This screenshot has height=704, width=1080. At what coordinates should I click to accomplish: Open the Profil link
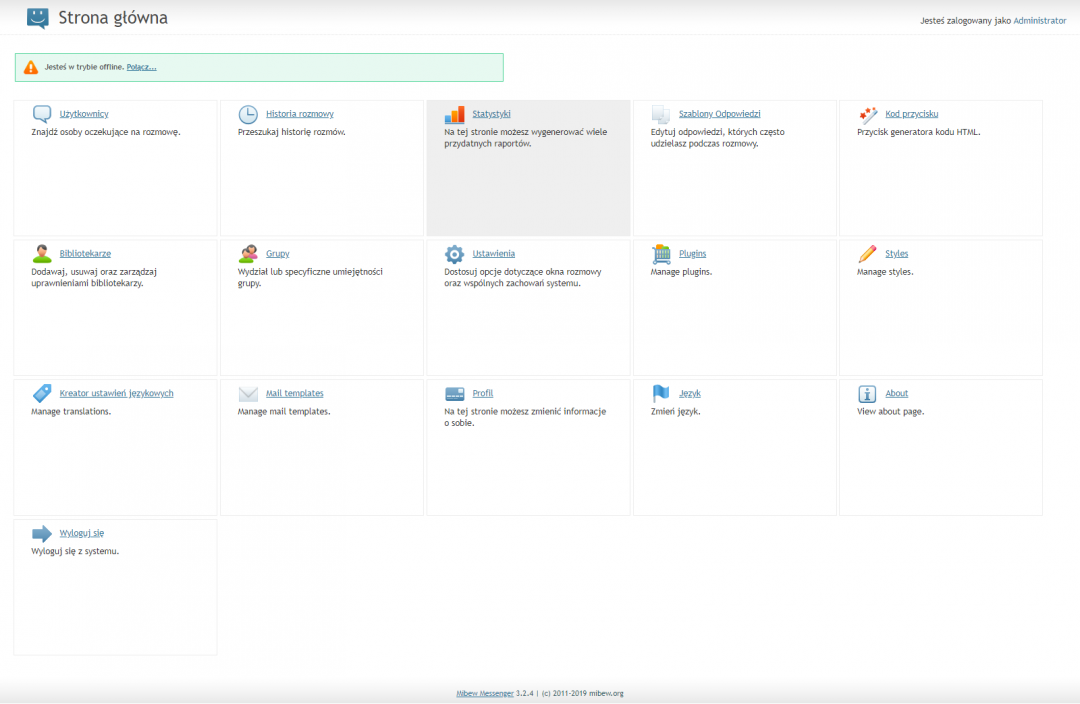tap(482, 393)
